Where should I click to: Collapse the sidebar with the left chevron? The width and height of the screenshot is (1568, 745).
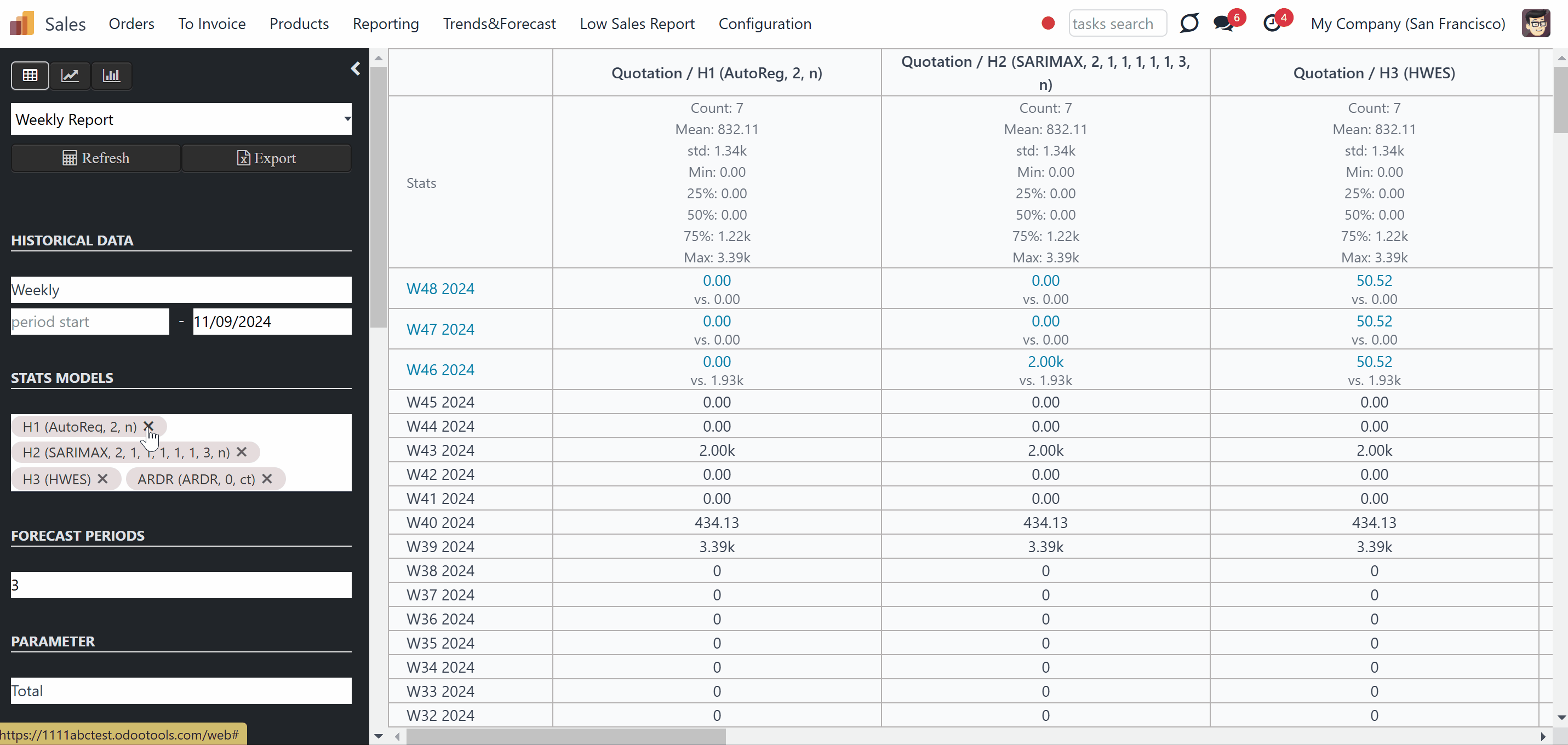point(356,69)
